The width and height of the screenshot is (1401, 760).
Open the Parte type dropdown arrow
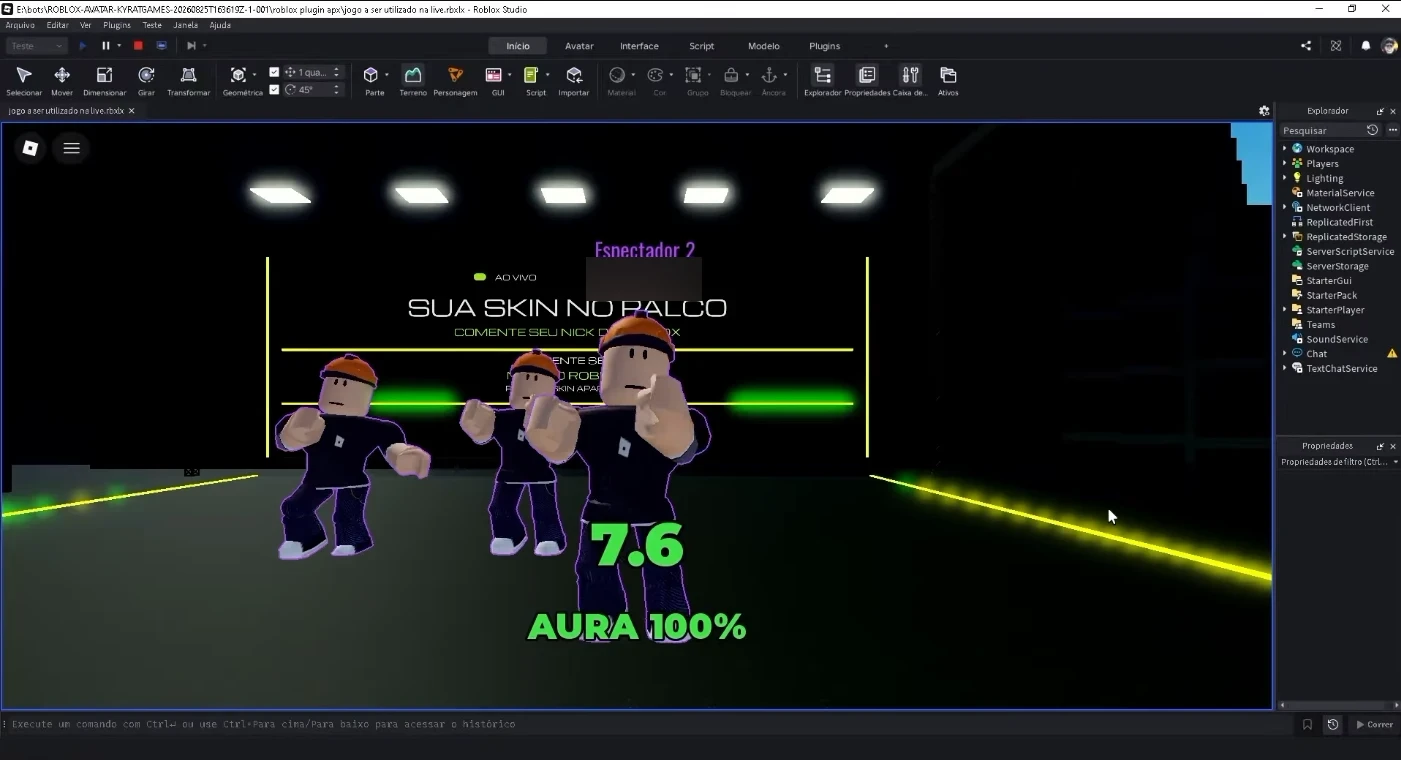pyautogui.click(x=386, y=75)
